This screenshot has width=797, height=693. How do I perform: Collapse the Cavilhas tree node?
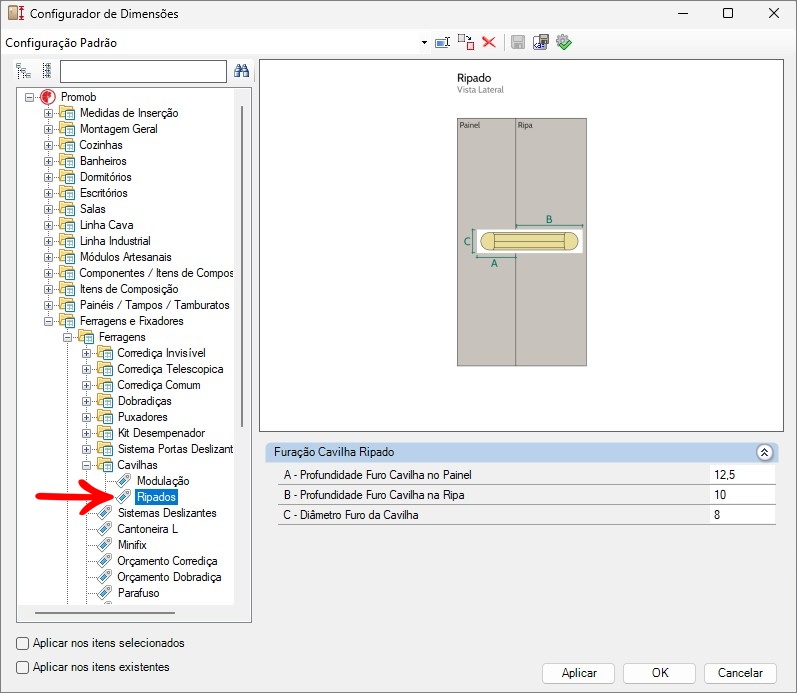point(86,465)
